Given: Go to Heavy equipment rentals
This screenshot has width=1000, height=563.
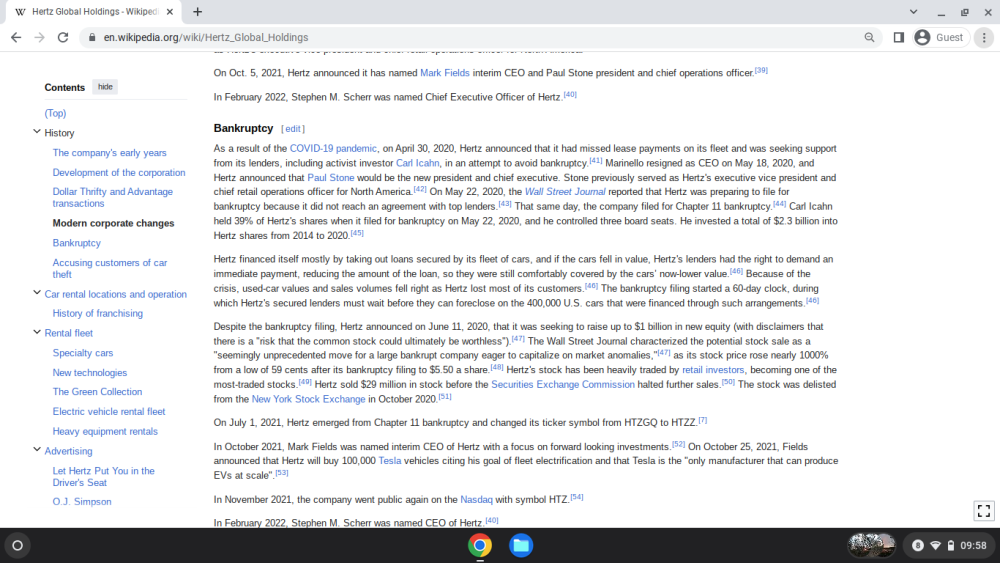Looking at the screenshot, I should pyautogui.click(x=105, y=431).
